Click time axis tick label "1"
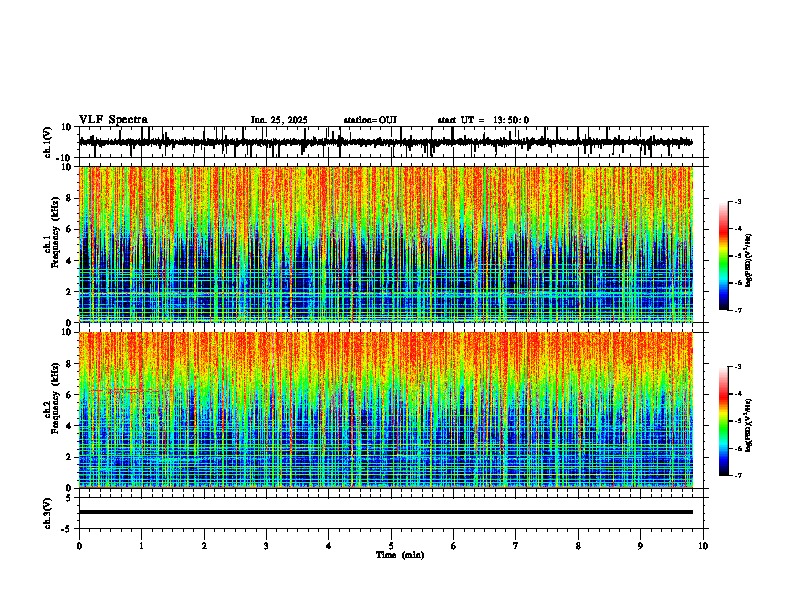Screen dimensions: 792x612 tap(142, 546)
